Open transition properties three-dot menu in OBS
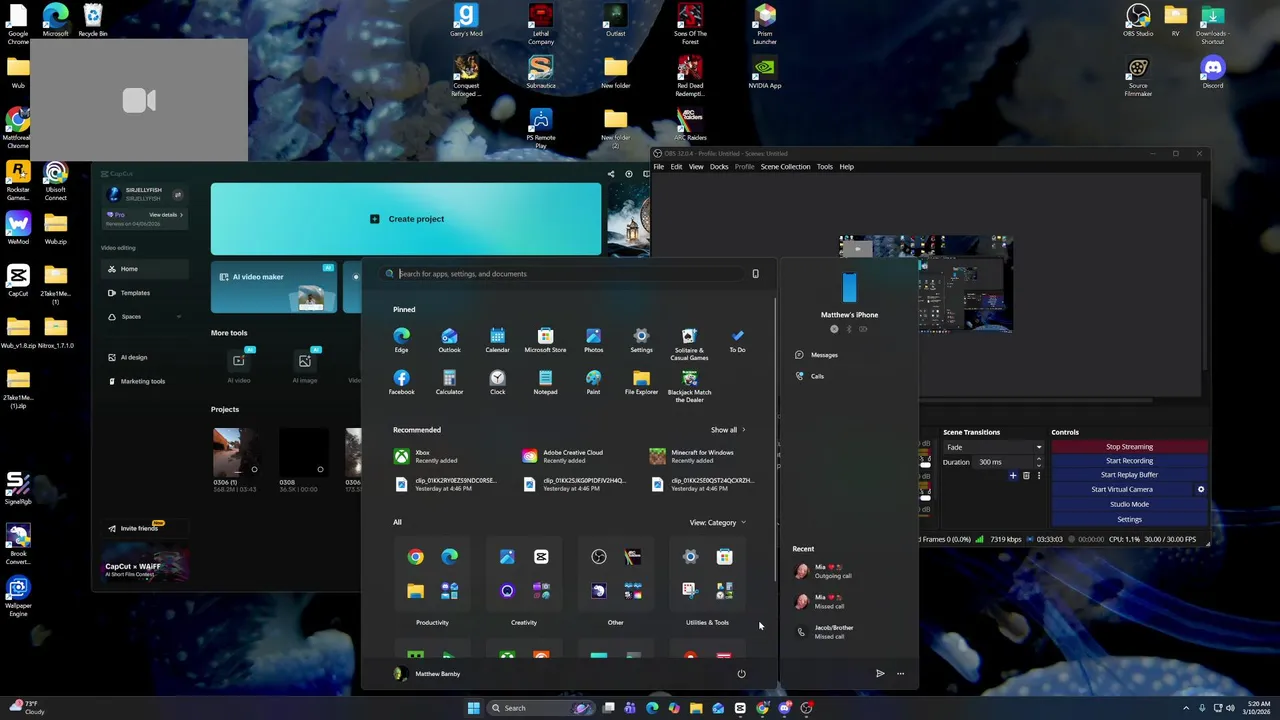 1038,476
